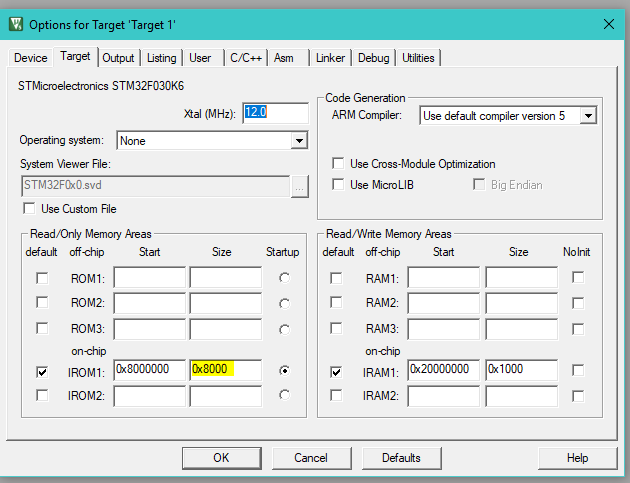The width and height of the screenshot is (630, 483).
Task: Close the Options for Target dialog
Action: [x=609, y=25]
